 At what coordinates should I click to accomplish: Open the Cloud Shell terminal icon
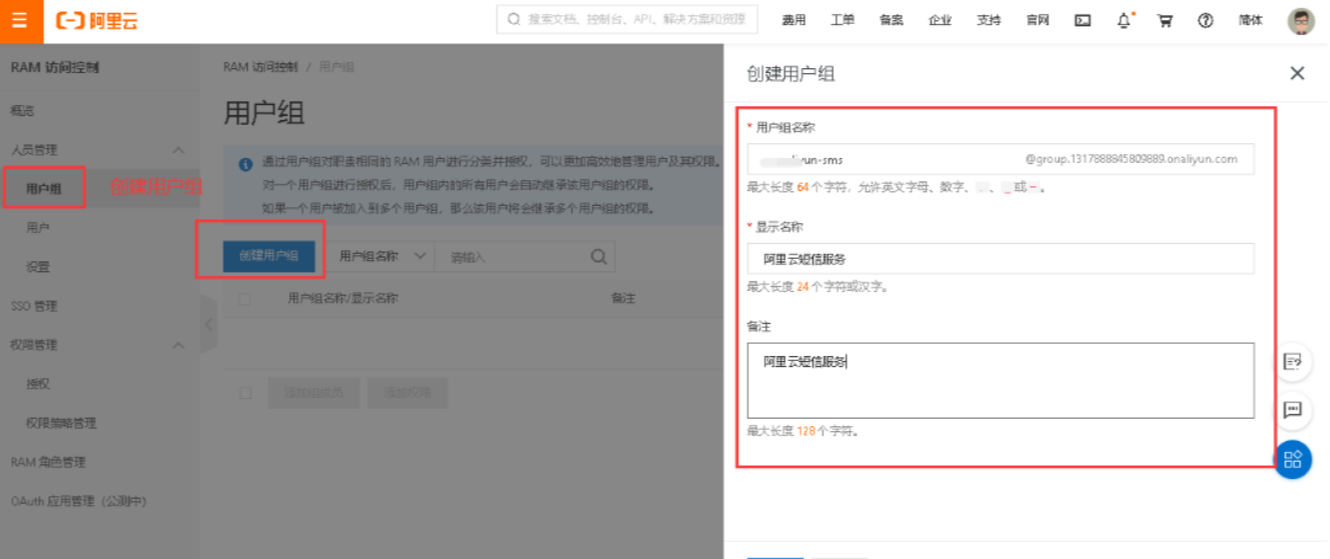point(1083,20)
